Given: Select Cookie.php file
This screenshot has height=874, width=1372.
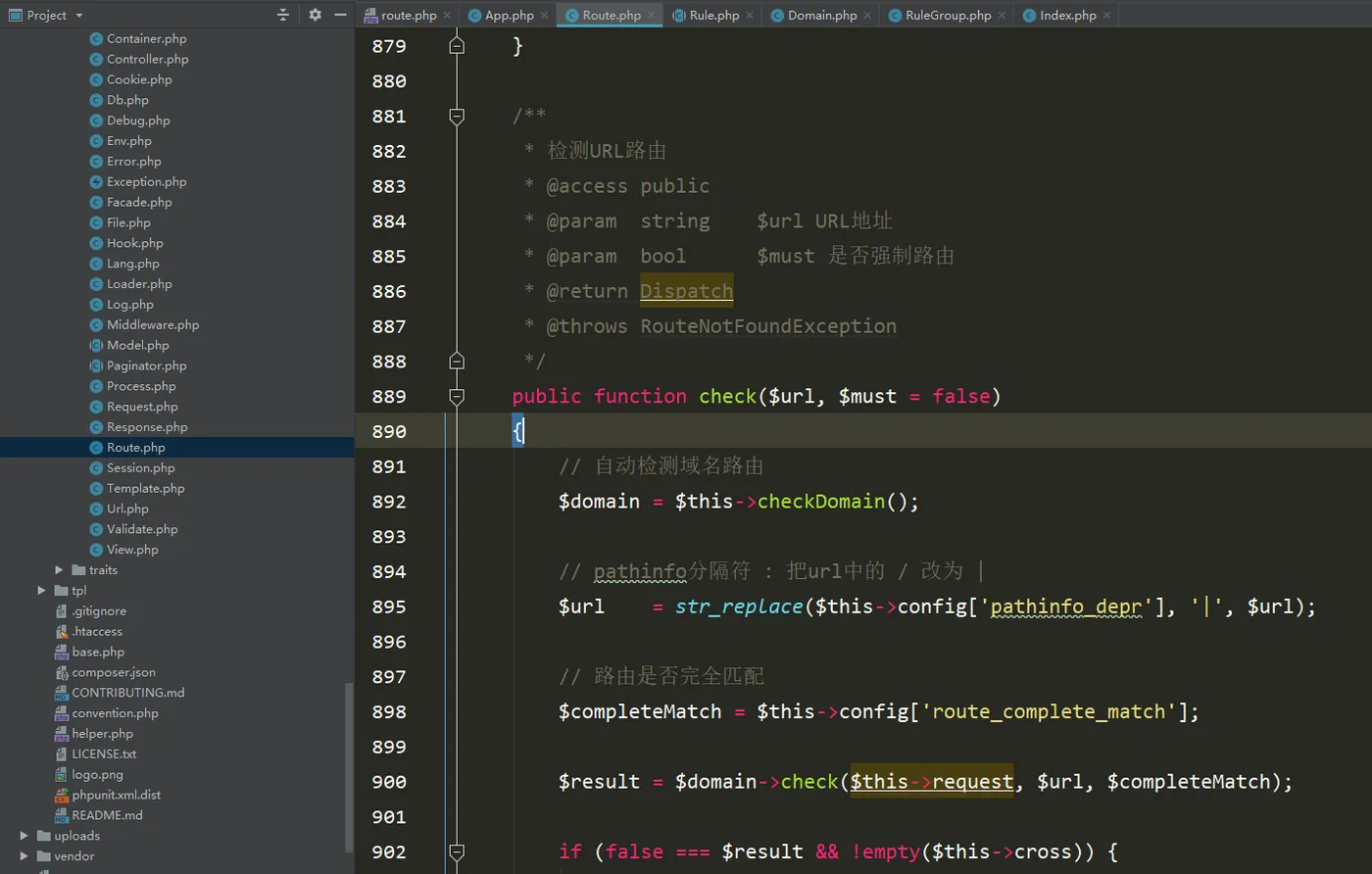Looking at the screenshot, I should click(138, 79).
